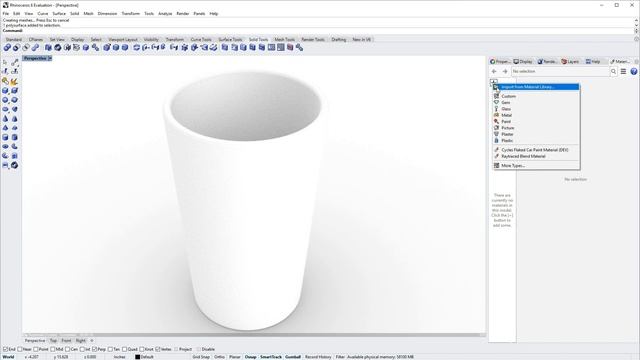Viewport: 640px width, 360px height.
Task: Open the Mesh Tools toolbar tab
Action: [x=284, y=40]
